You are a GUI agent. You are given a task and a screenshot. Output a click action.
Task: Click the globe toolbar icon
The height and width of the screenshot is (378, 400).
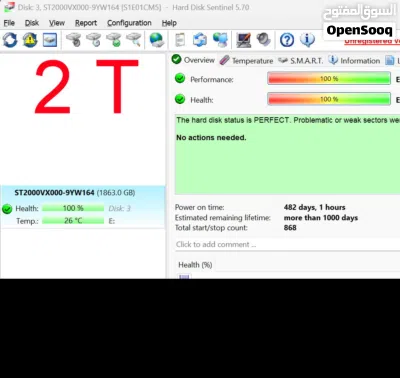coord(156,40)
